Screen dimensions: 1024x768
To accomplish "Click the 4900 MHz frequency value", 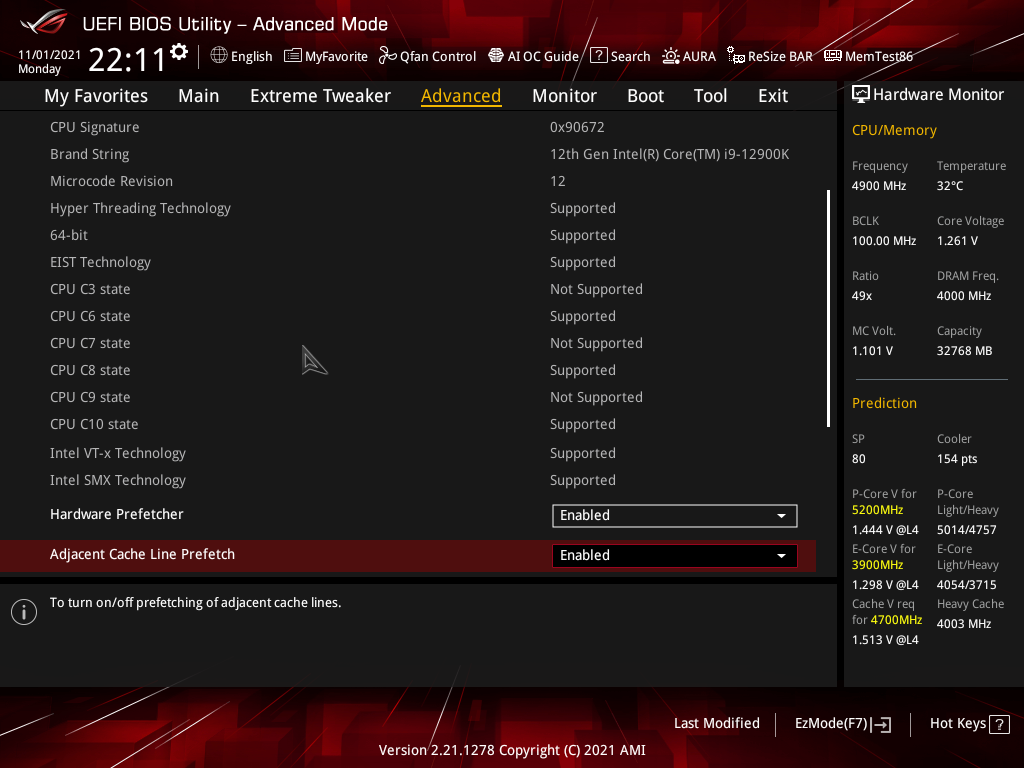I will pyautogui.click(x=879, y=186).
